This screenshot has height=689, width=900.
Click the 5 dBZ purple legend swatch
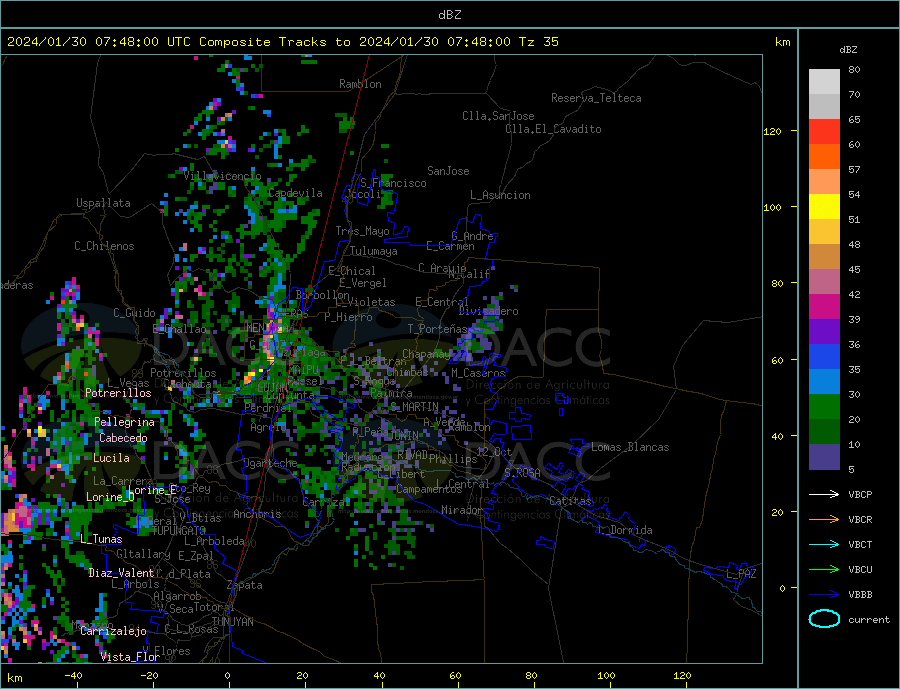pos(824,457)
